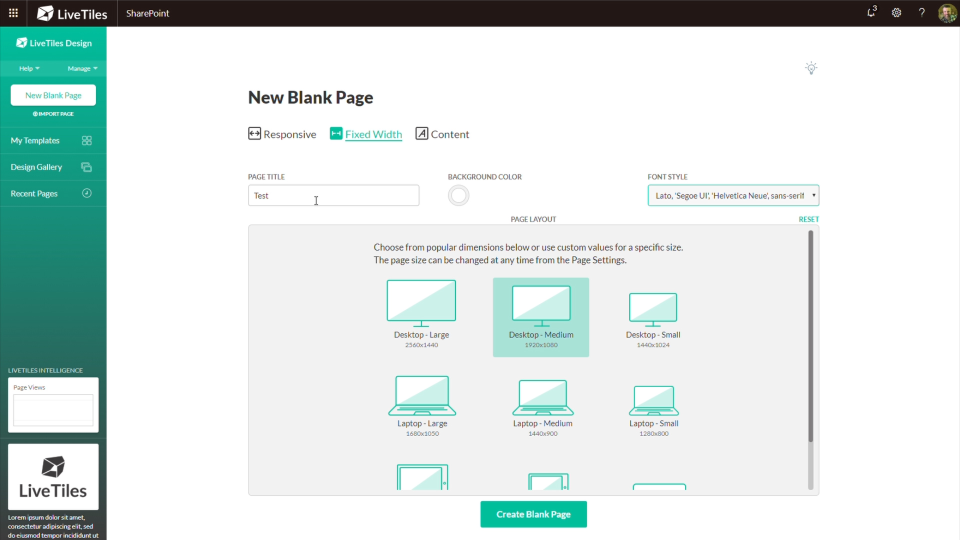Image resolution: width=960 pixels, height=540 pixels.
Task: Click the Page Title input field
Action: tap(334, 196)
